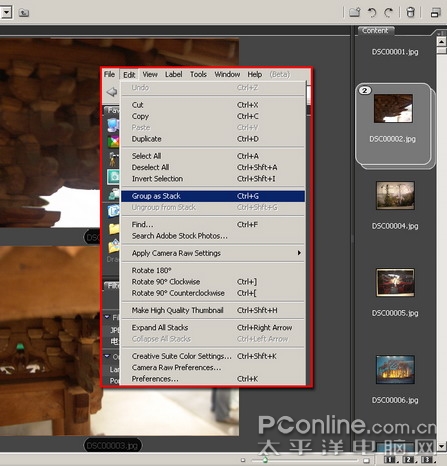Image resolution: width=447 pixels, height=466 pixels.
Task: Click the go up one folder icon
Action: (x=24, y=13)
